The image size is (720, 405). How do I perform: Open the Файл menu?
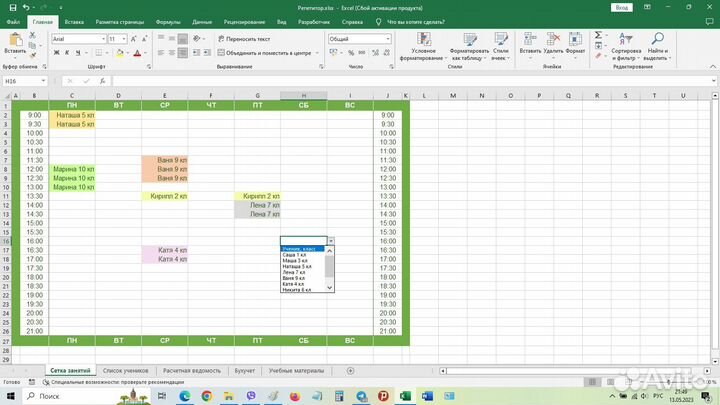coord(13,22)
